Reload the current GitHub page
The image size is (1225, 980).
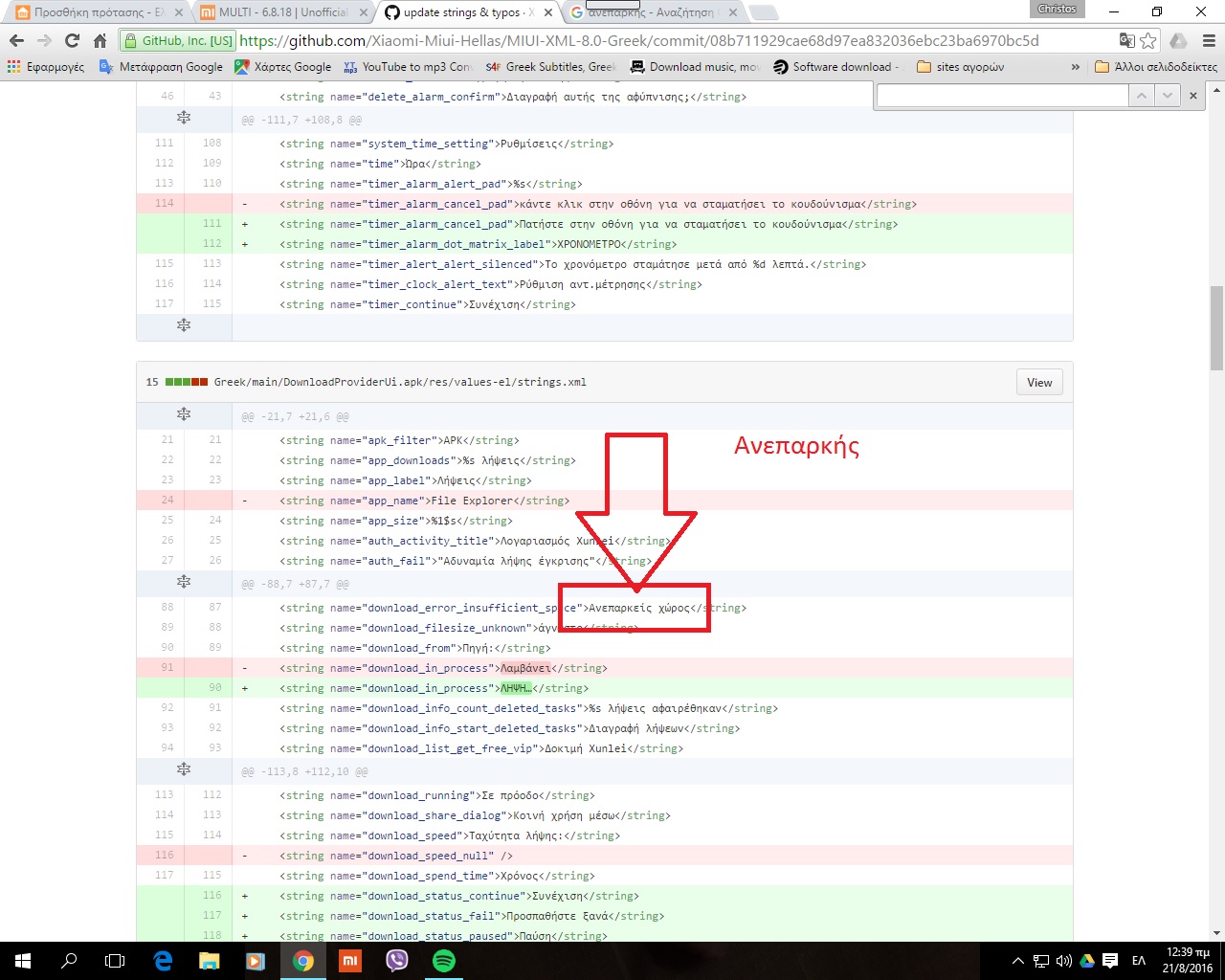[72, 40]
